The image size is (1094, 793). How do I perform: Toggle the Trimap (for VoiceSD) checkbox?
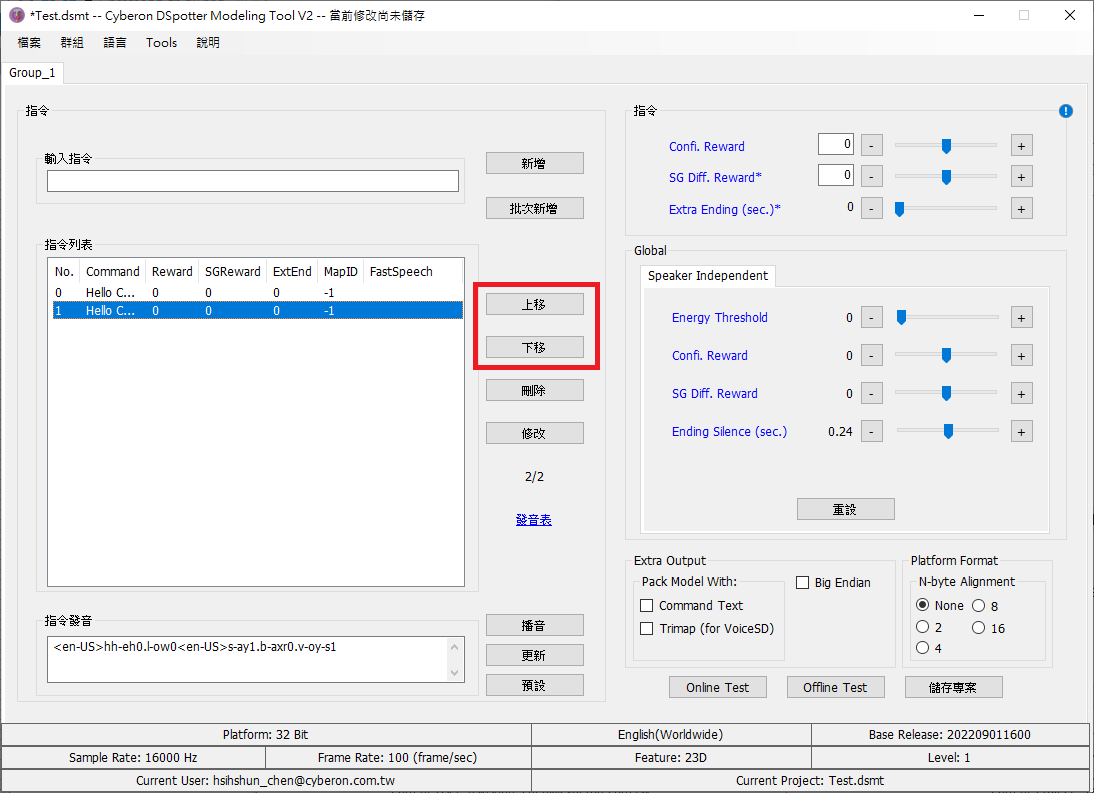(647, 629)
